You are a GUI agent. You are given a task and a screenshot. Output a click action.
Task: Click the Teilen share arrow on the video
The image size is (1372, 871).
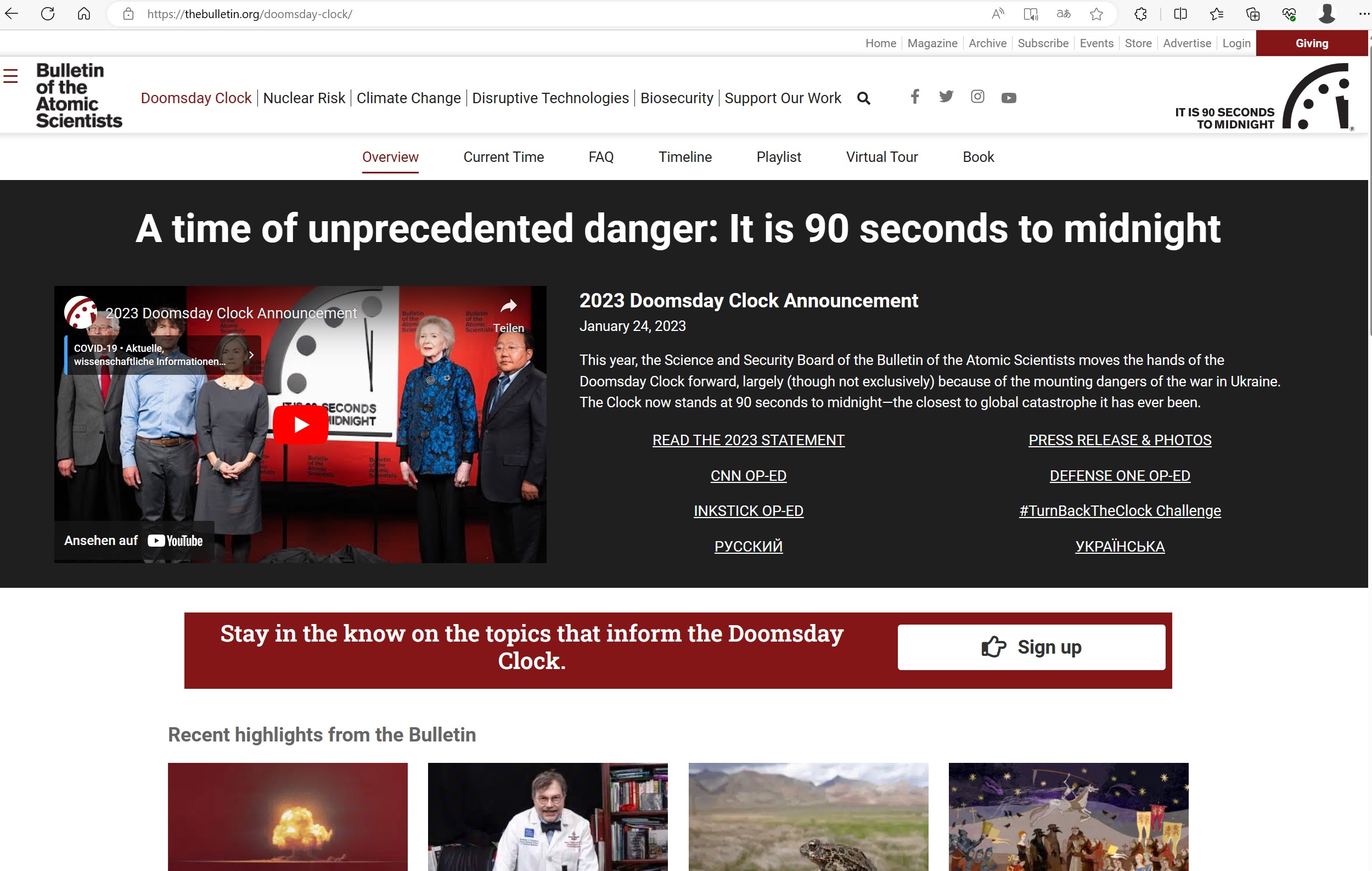[x=508, y=306]
